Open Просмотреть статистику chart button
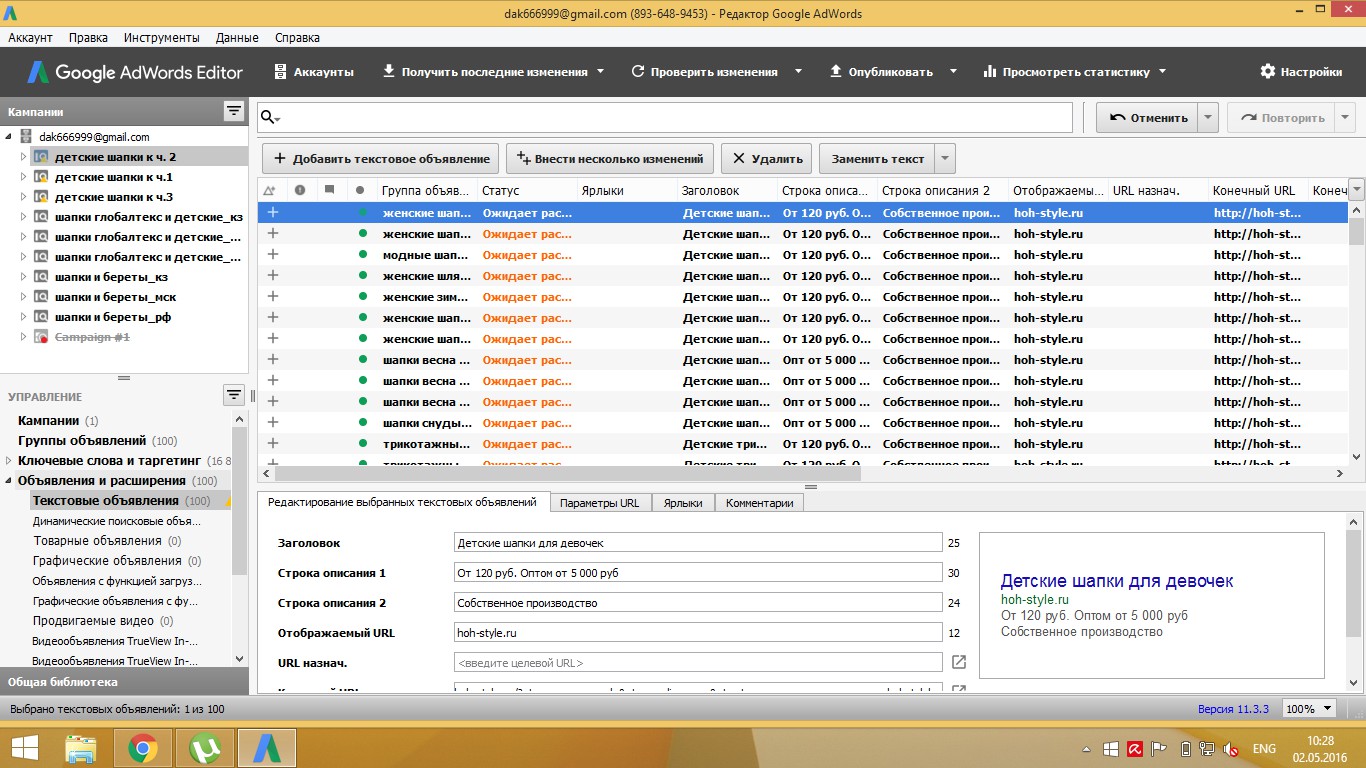The image size is (1366, 768). 1066,72
